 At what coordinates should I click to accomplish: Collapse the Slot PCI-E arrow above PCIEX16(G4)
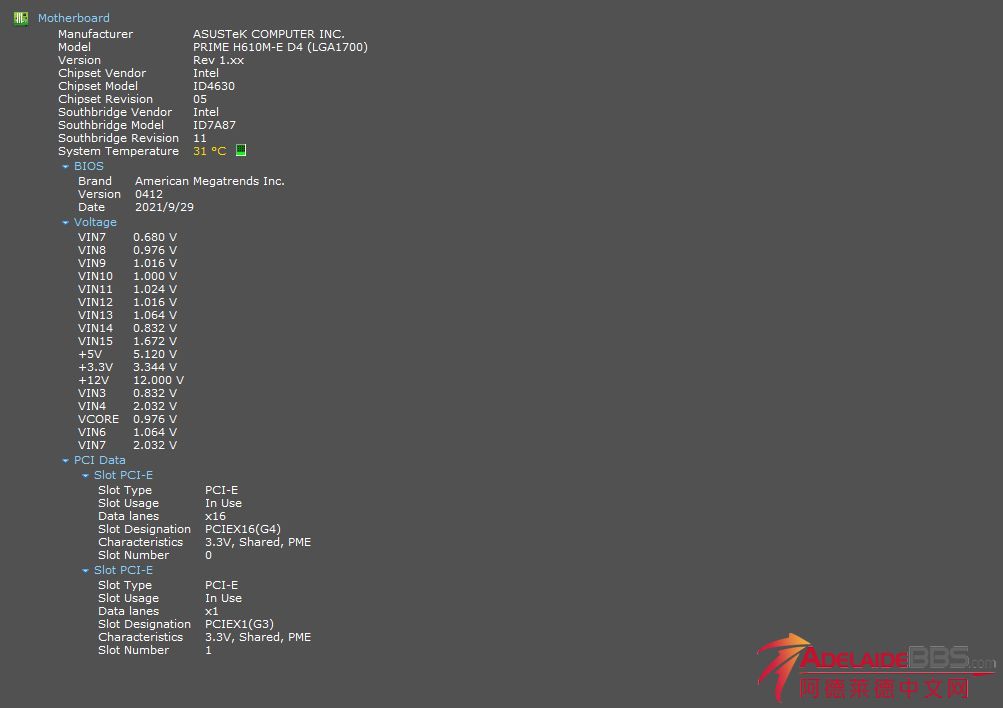(85, 476)
